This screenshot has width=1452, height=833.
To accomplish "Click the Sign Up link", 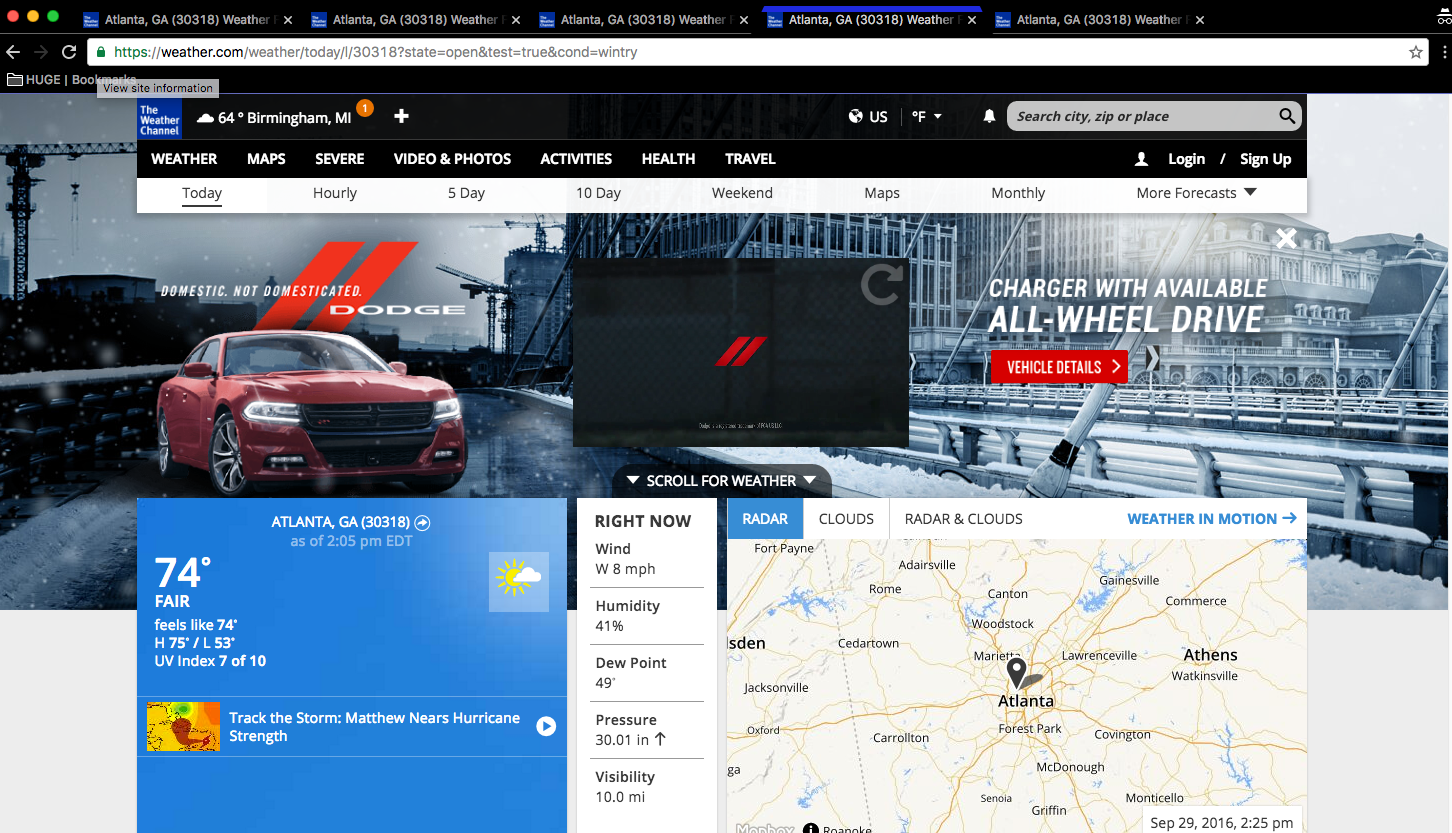I will (x=1265, y=159).
